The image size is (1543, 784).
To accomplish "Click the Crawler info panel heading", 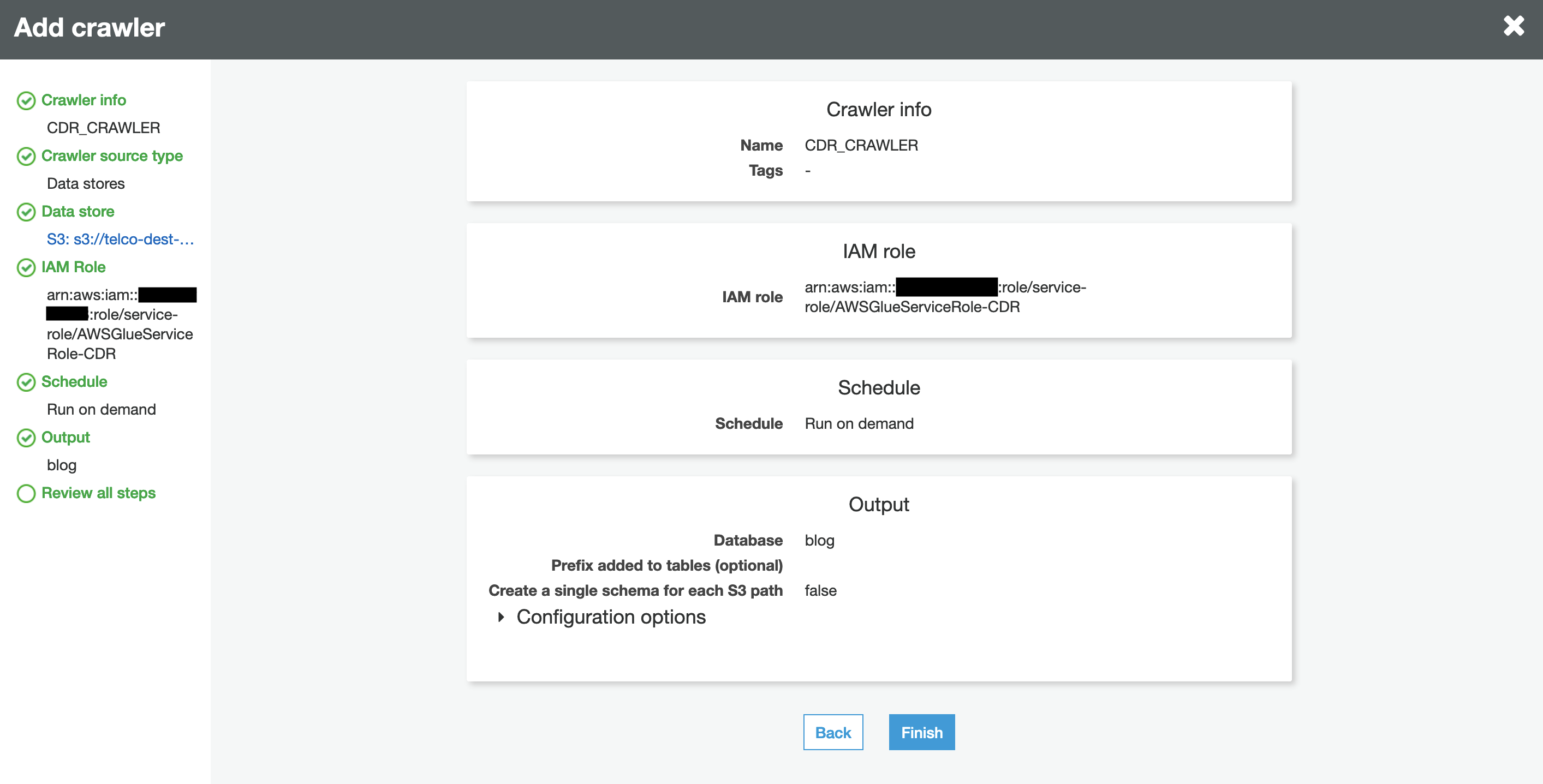I will (x=879, y=110).
